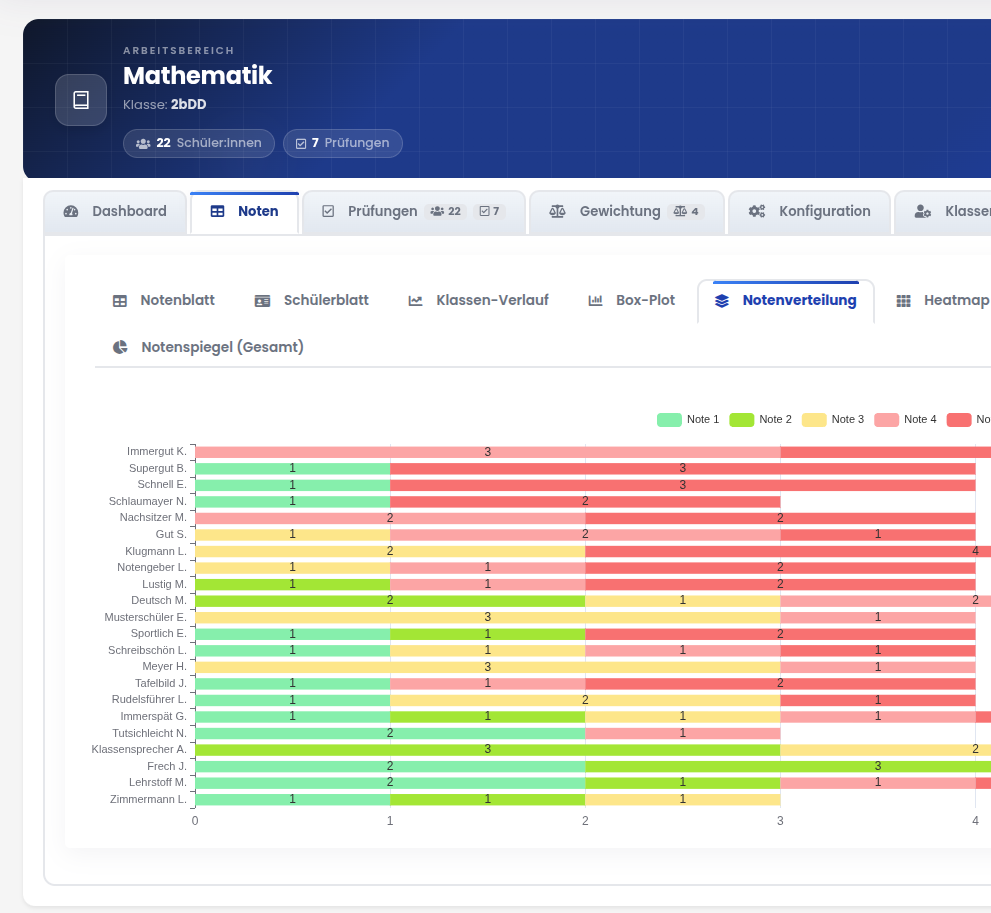The height and width of the screenshot is (913, 991).
Task: Click the scale icon on the Gewichtung tab
Action: click(x=557, y=211)
